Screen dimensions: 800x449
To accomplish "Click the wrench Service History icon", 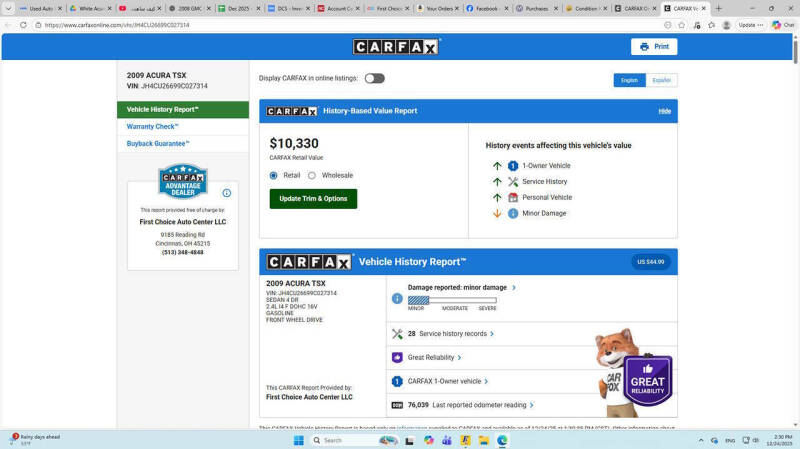I will pyautogui.click(x=513, y=181).
